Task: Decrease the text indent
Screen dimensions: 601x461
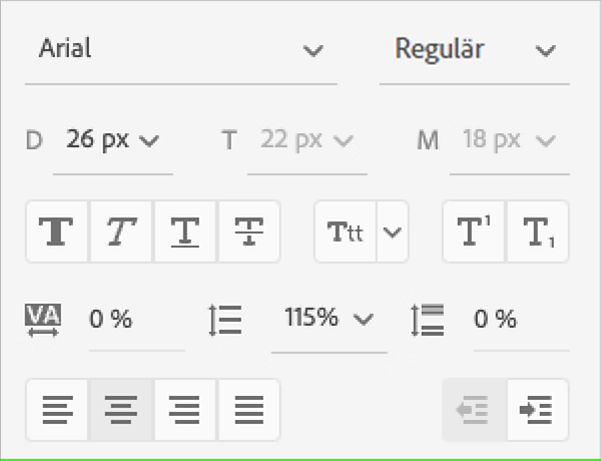Action: coord(474,410)
